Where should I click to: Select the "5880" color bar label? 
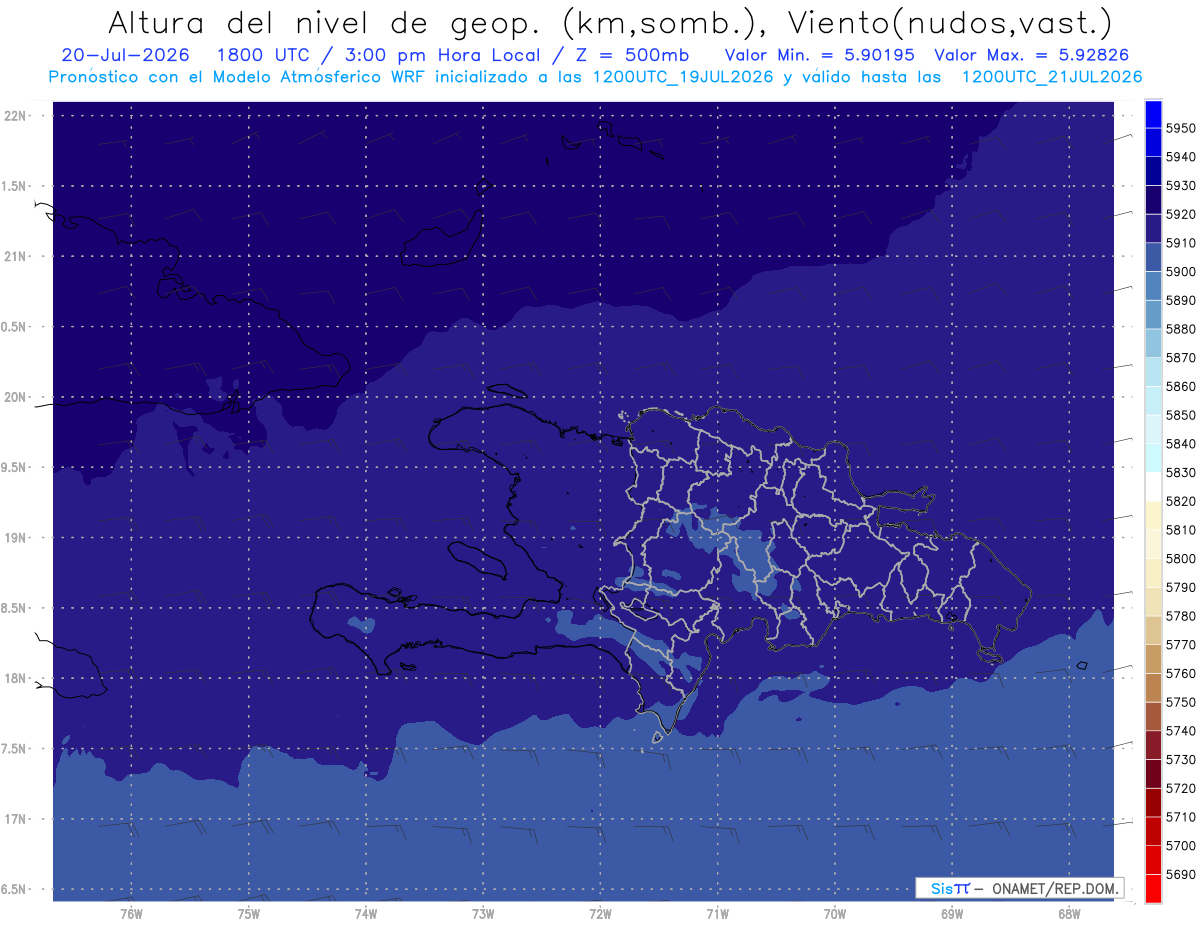(1181, 329)
